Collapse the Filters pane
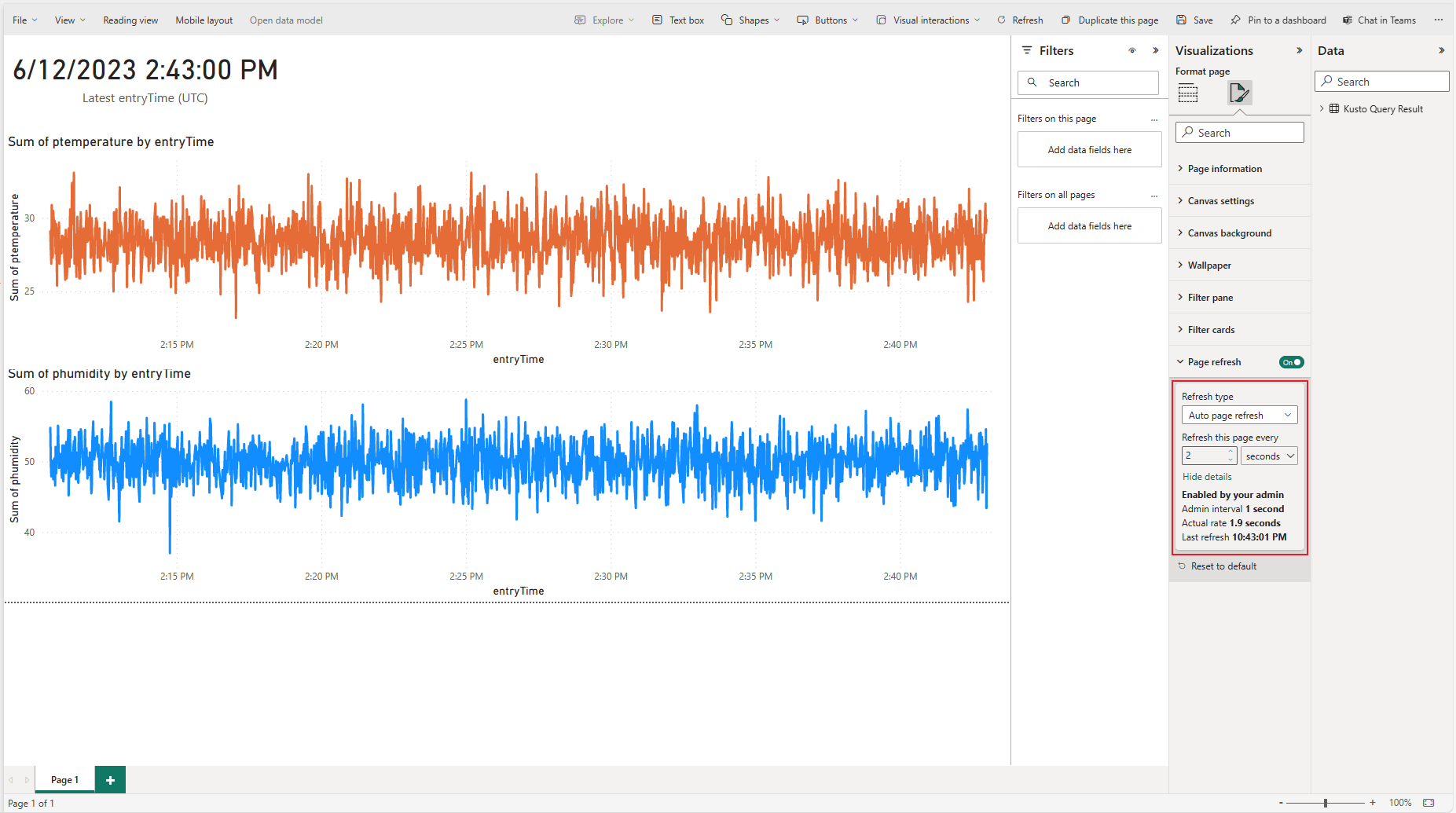This screenshot has width=1456, height=813. pos(1155,50)
